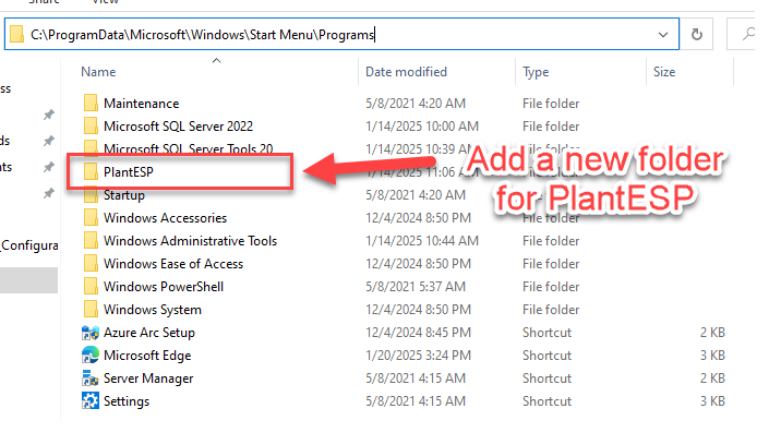Click the Server Manager shortcut icon

pos(90,378)
